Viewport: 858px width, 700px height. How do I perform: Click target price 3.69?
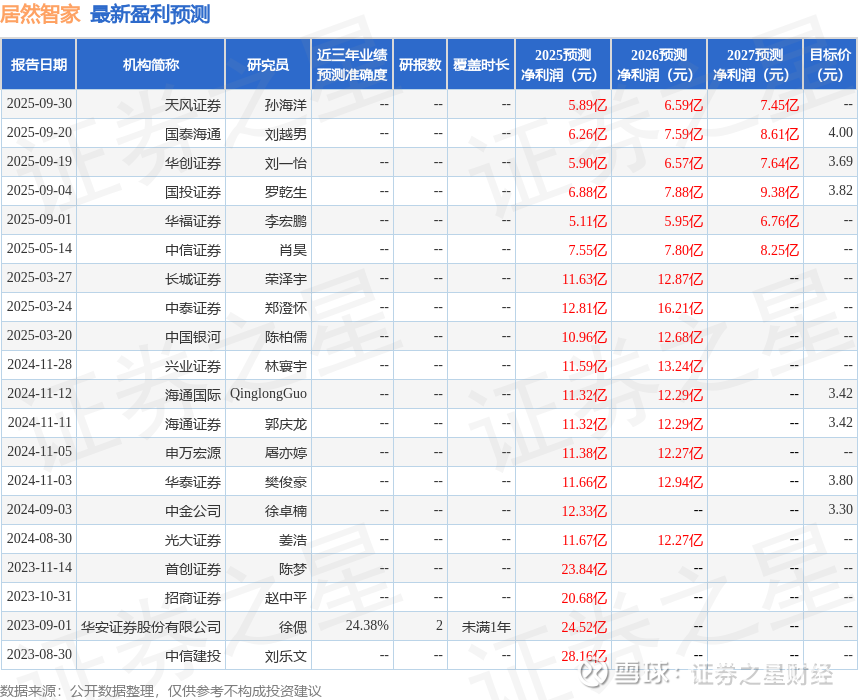840,161
